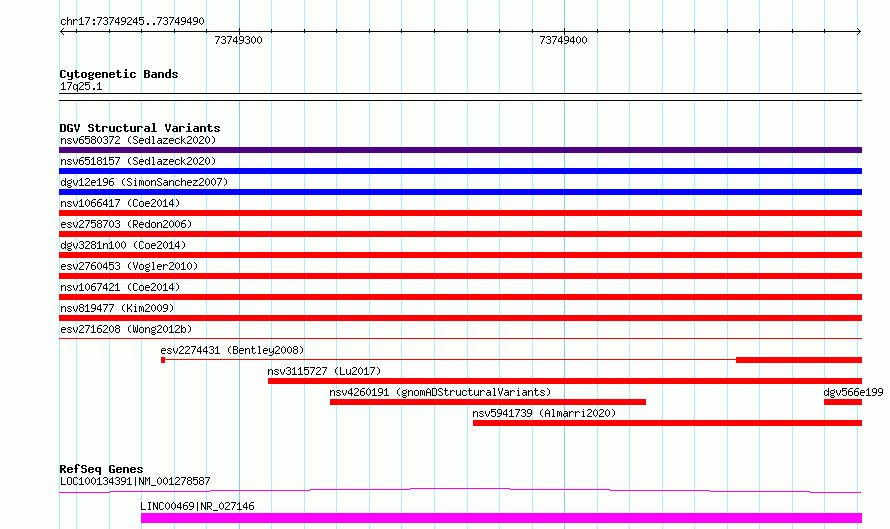
Task: Click the red esv2758703 variant bar
Action: [x=460, y=234]
